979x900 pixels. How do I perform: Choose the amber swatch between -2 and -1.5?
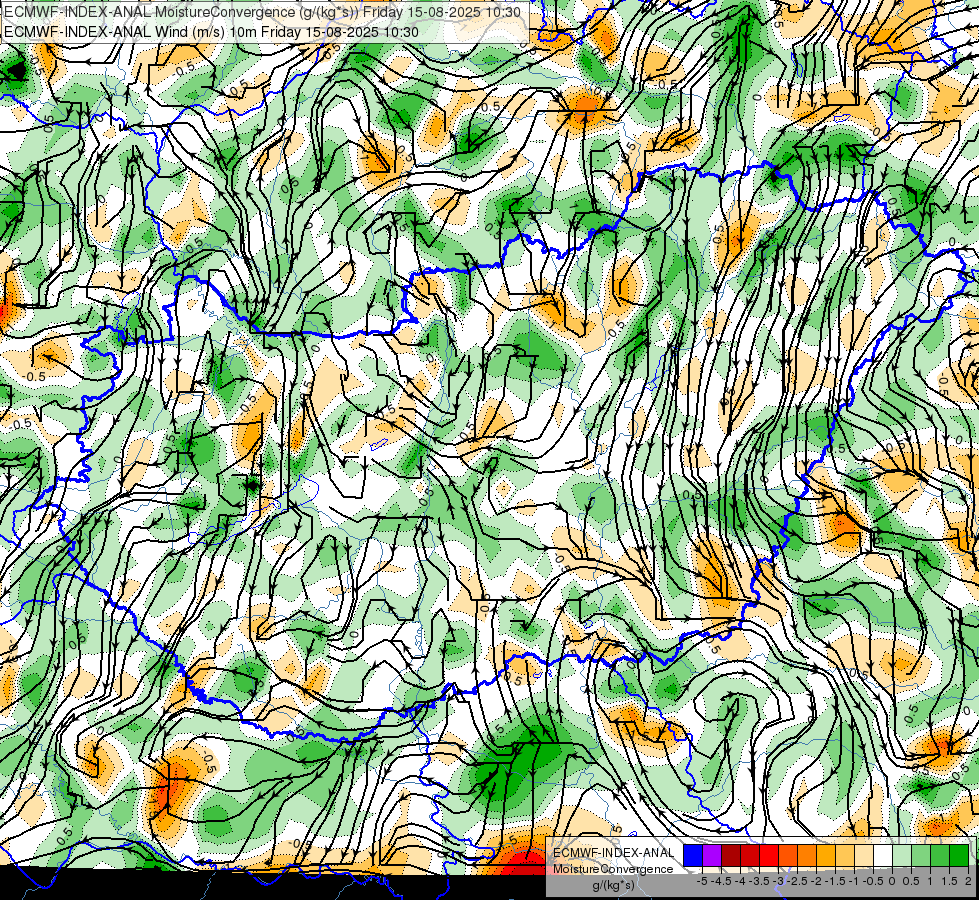coord(826,855)
